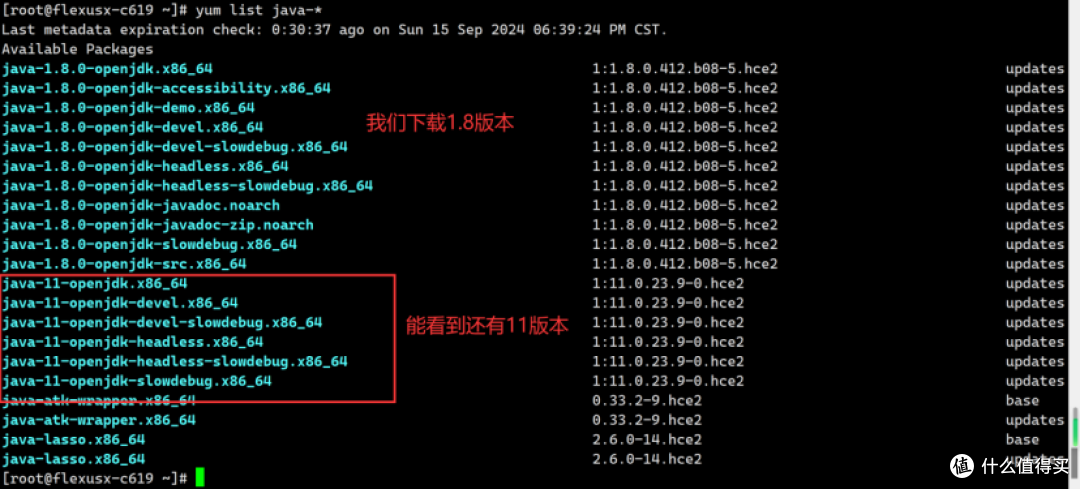
Task: Click java-11-openjdk-headless-slowdebug.x86_64 package name
Action: tap(174, 362)
